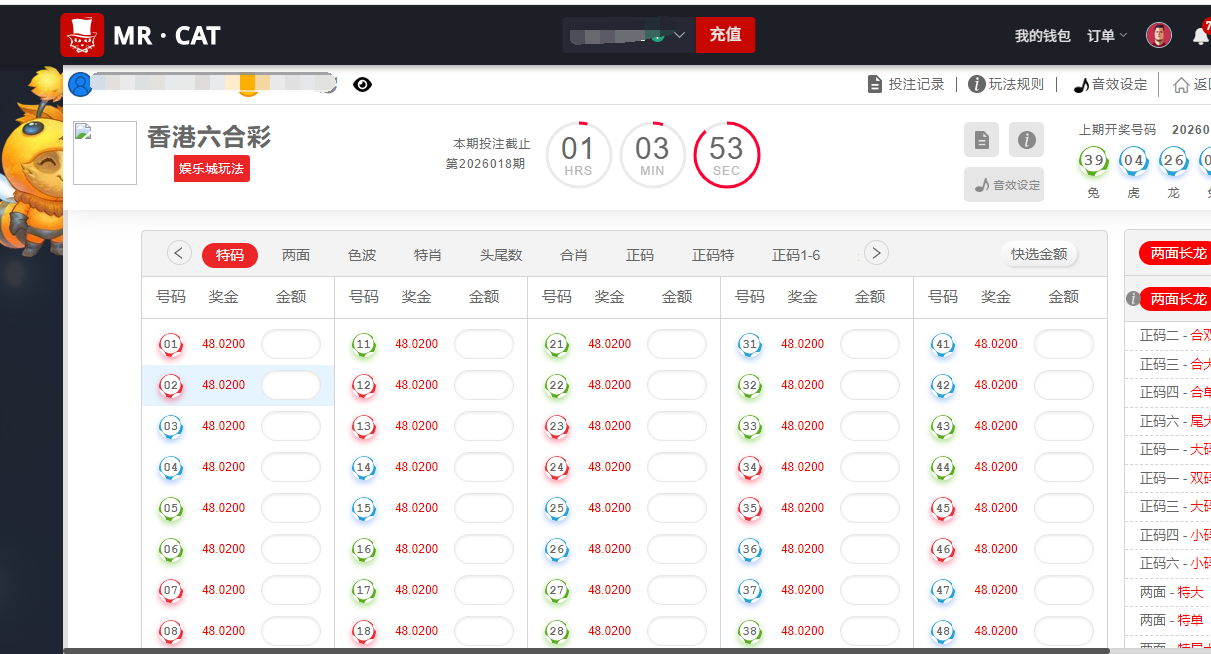Switch to the 两面 tab
1211x654 pixels.
(x=296, y=255)
